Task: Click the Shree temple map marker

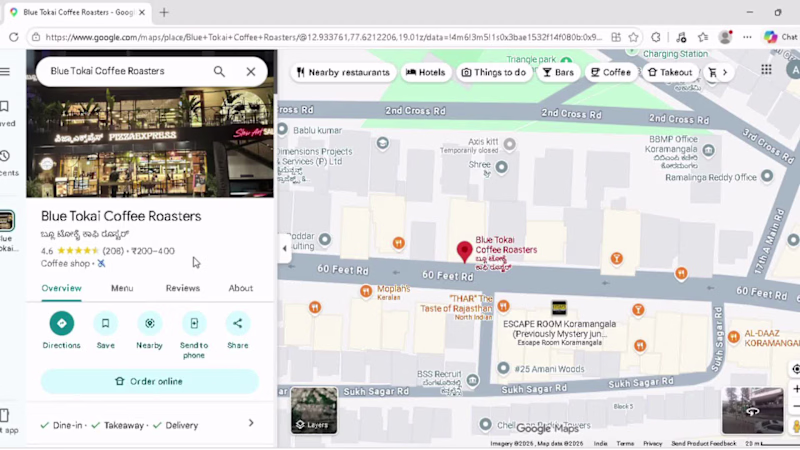Action: [x=502, y=167]
